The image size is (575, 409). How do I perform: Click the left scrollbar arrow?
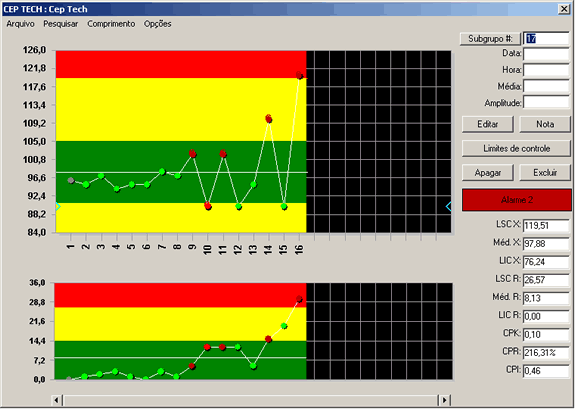tap(57, 400)
